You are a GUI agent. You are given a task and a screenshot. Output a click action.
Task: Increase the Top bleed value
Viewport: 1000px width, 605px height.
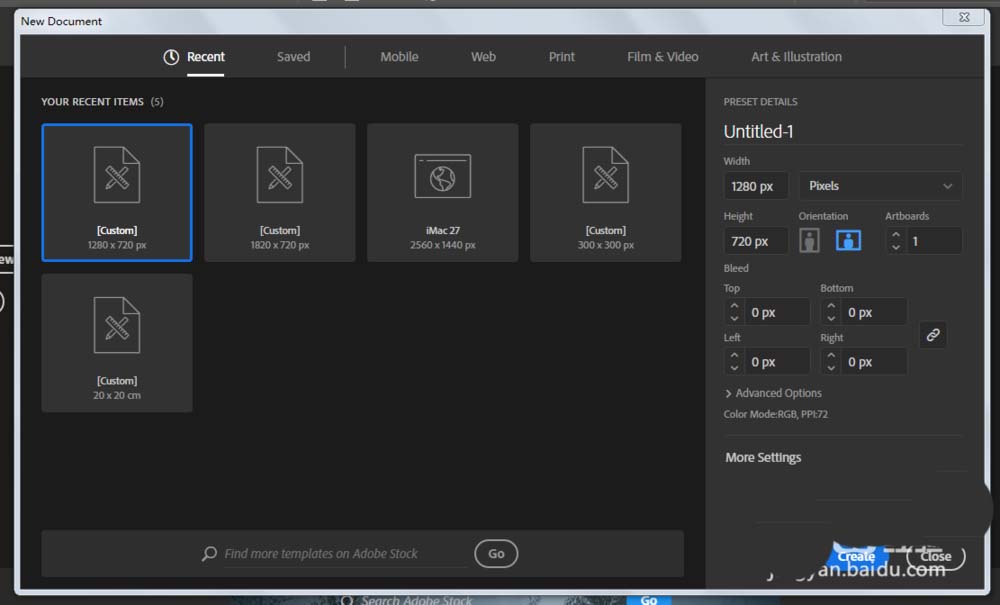click(735, 306)
